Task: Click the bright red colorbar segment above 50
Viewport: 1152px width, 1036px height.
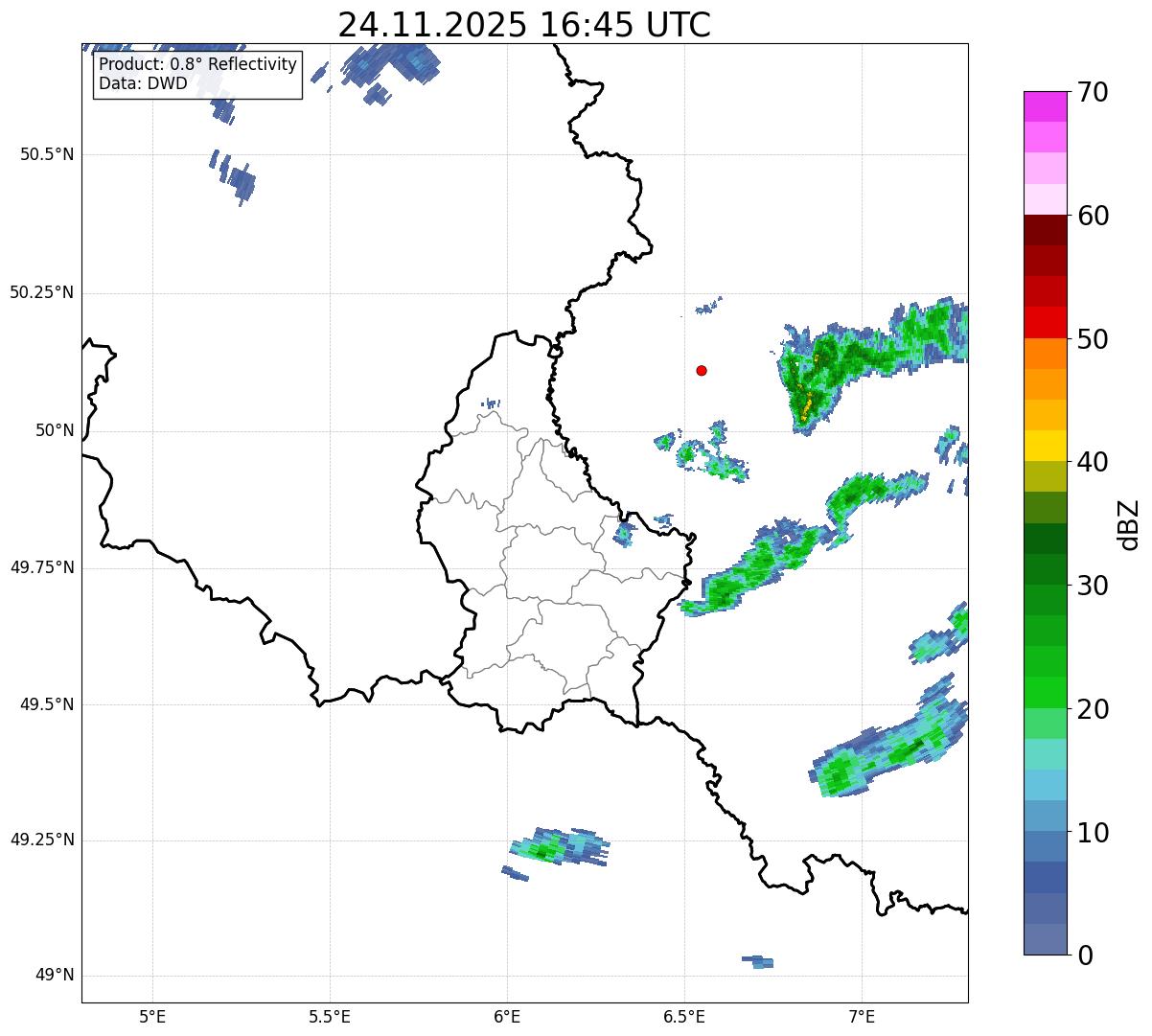Action: pos(1046,322)
